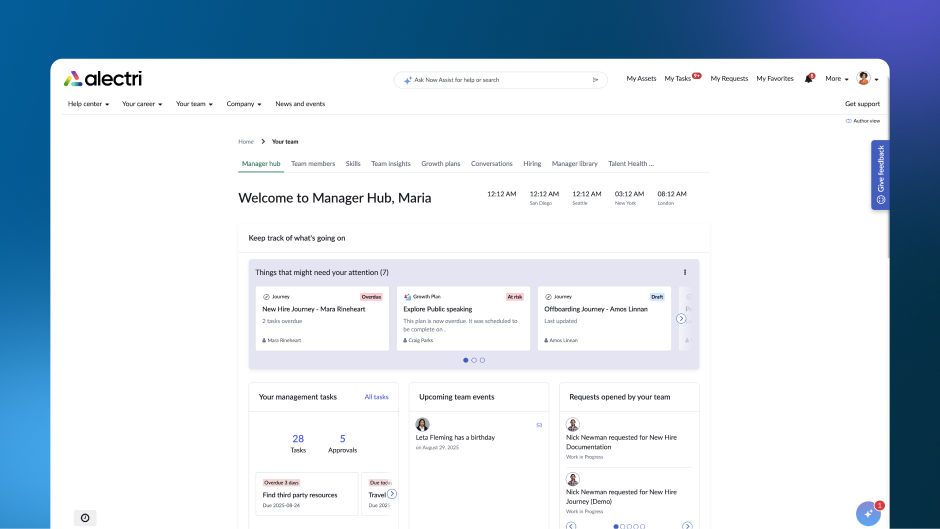940x529 pixels.
Task: Click Nick Newman's avatar on the New Hire Documentation request
Action: [x=573, y=425]
